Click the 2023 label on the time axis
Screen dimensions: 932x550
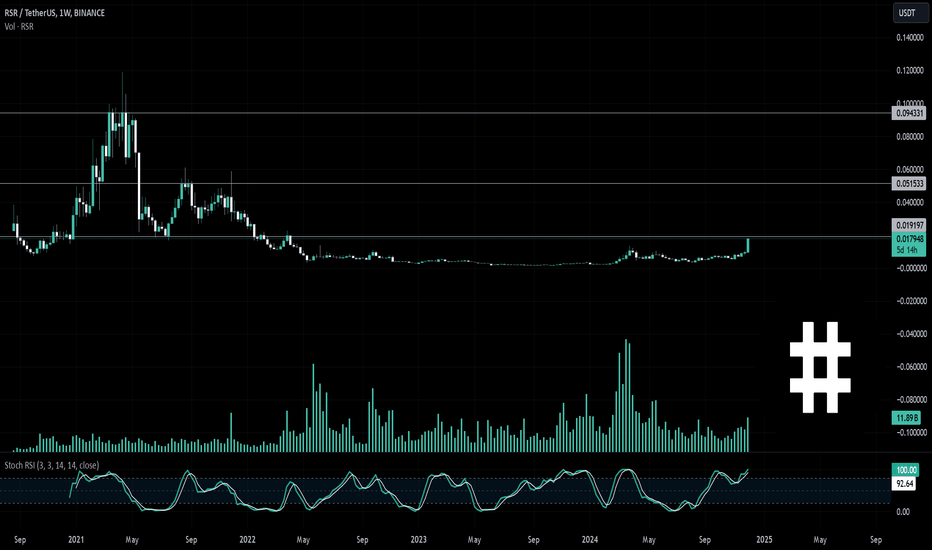pos(418,540)
